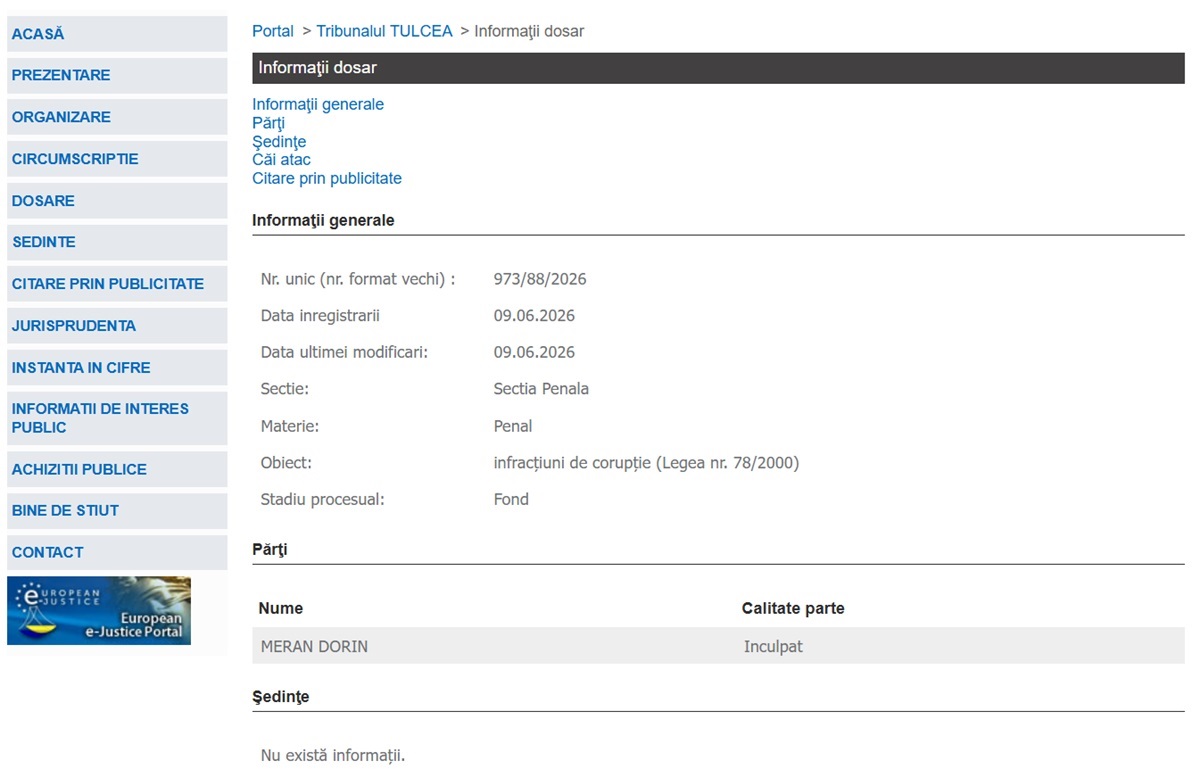Jump to Informații generale anchor link
Image resolution: width=1200 pixels, height=769 pixels.
coord(318,104)
